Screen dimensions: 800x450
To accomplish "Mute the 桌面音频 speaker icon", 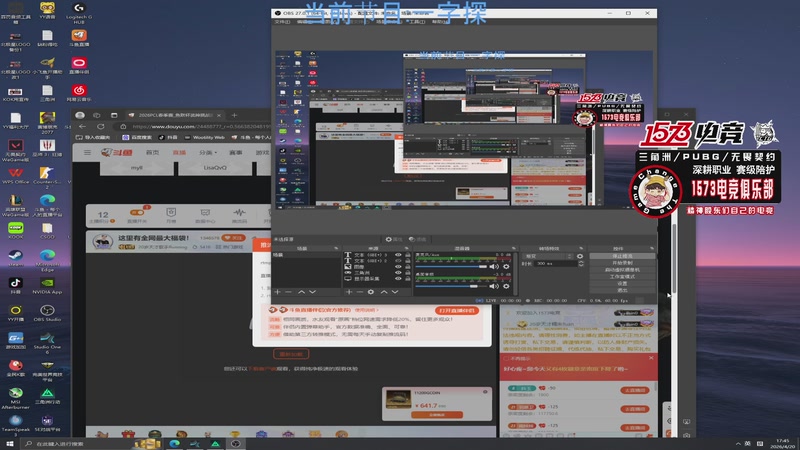I will (x=494, y=286).
